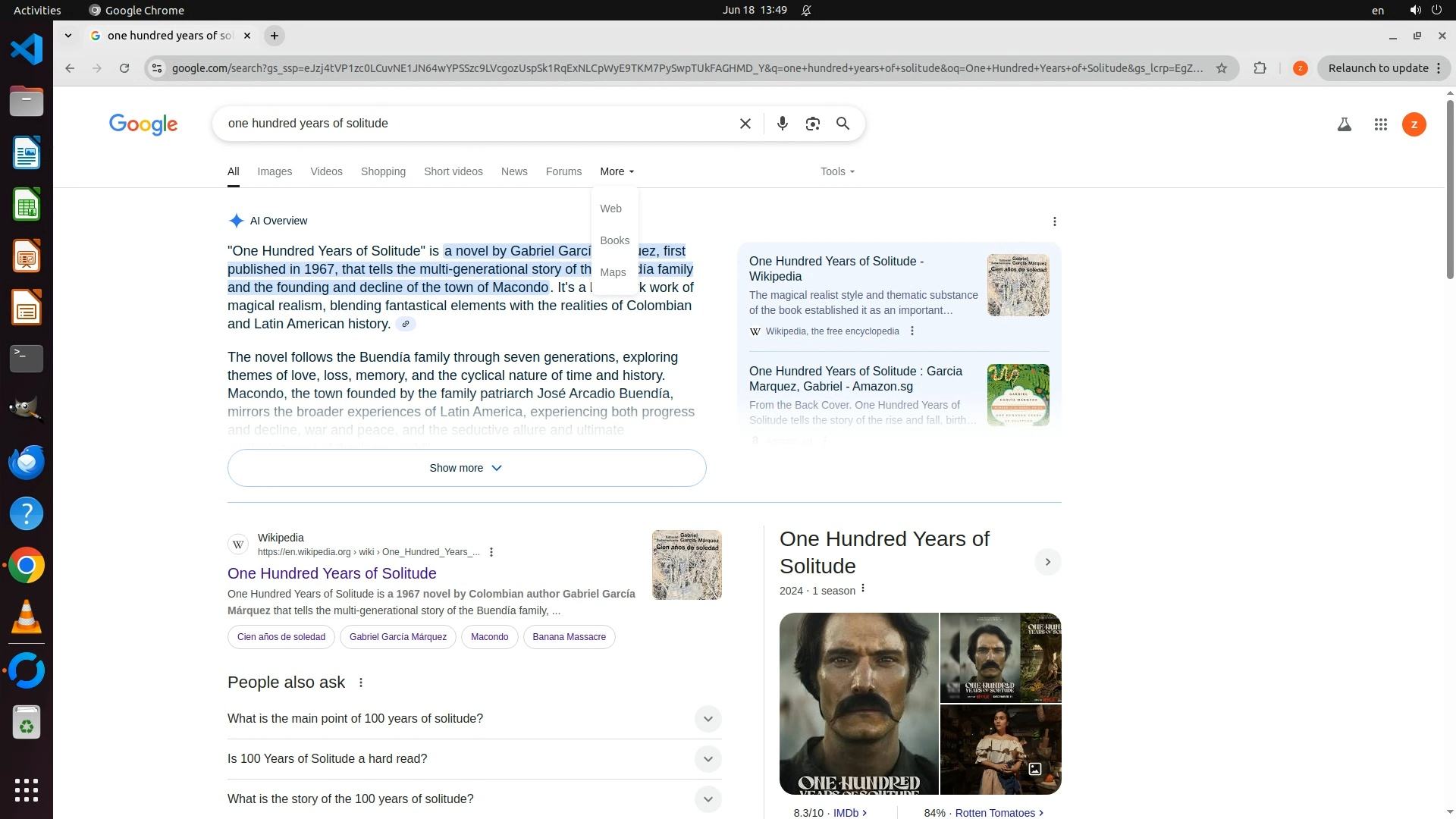
Task: Open the Tools dropdown
Action: click(836, 171)
